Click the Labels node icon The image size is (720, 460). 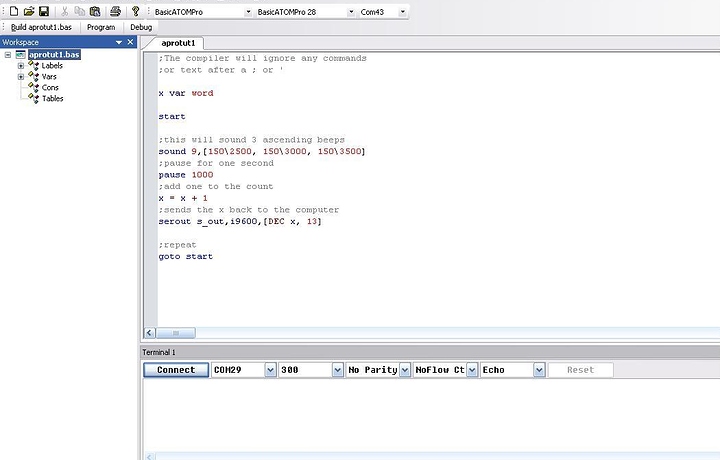point(34,66)
